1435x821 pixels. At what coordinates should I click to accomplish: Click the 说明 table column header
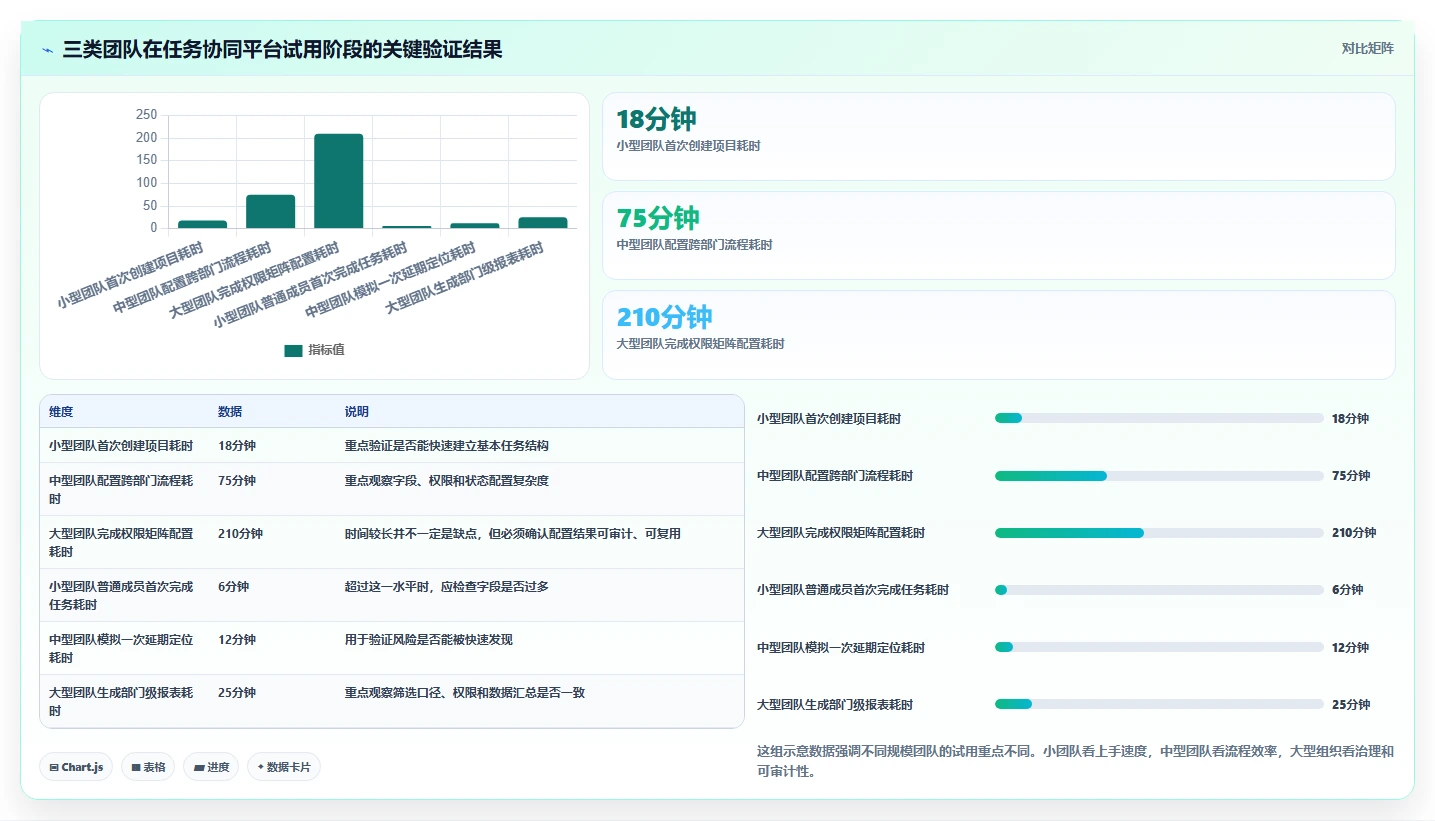tap(357, 412)
